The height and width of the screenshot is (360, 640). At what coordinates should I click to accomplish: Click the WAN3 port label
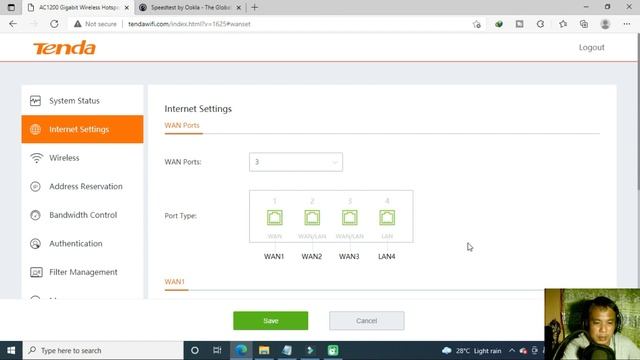point(349,256)
